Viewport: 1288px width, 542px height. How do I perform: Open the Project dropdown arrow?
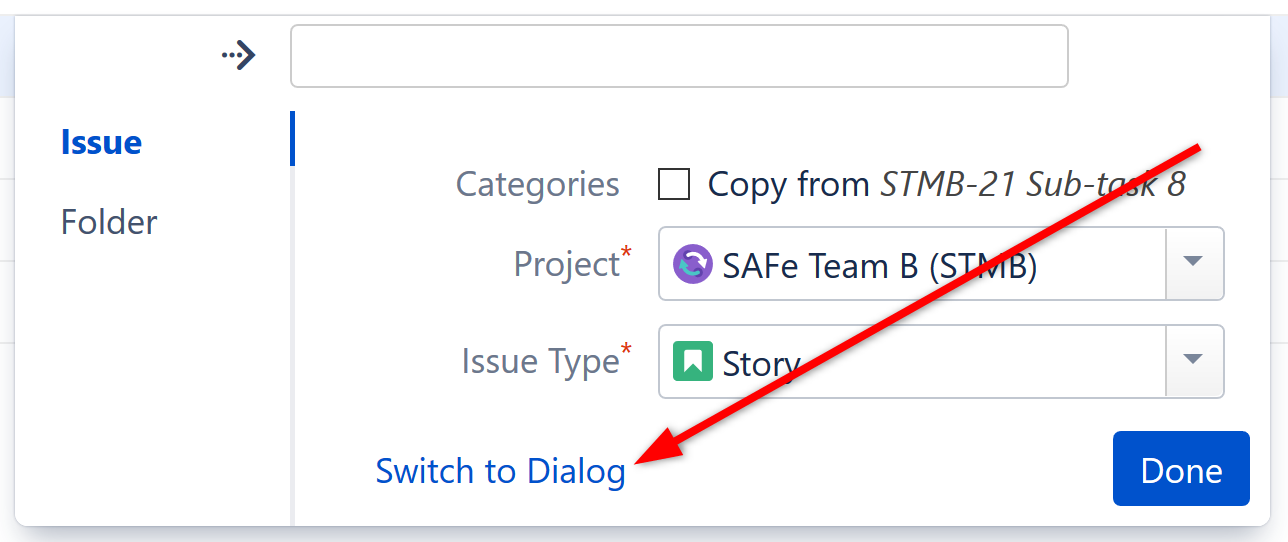(x=1192, y=263)
